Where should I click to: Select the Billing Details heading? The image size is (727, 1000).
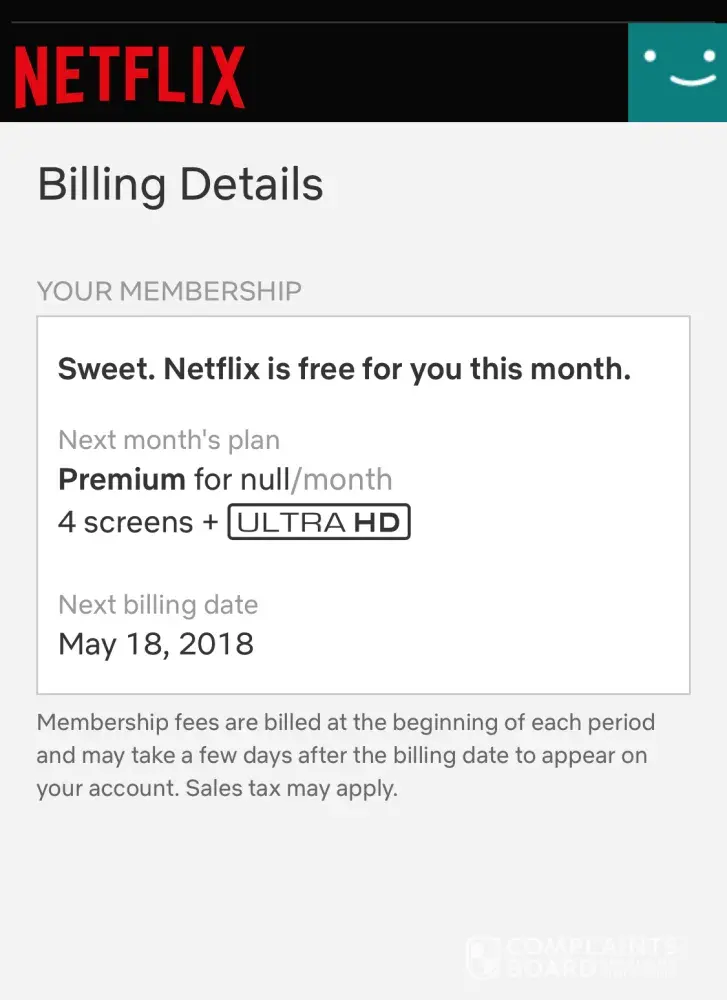[x=180, y=186]
